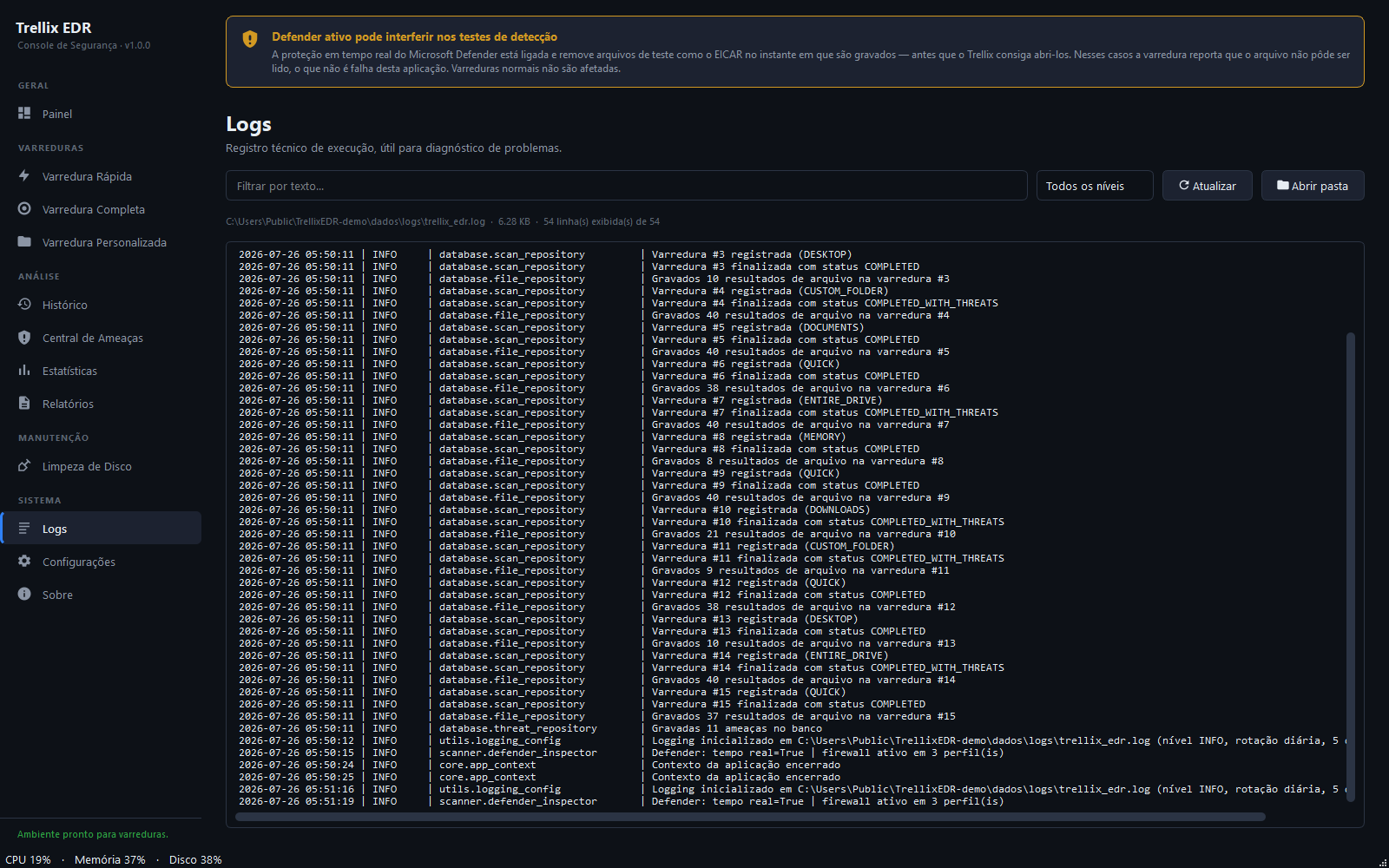Screen dimensions: 1389x868
Task: Open the Sobre page
Action: [101, 595]
